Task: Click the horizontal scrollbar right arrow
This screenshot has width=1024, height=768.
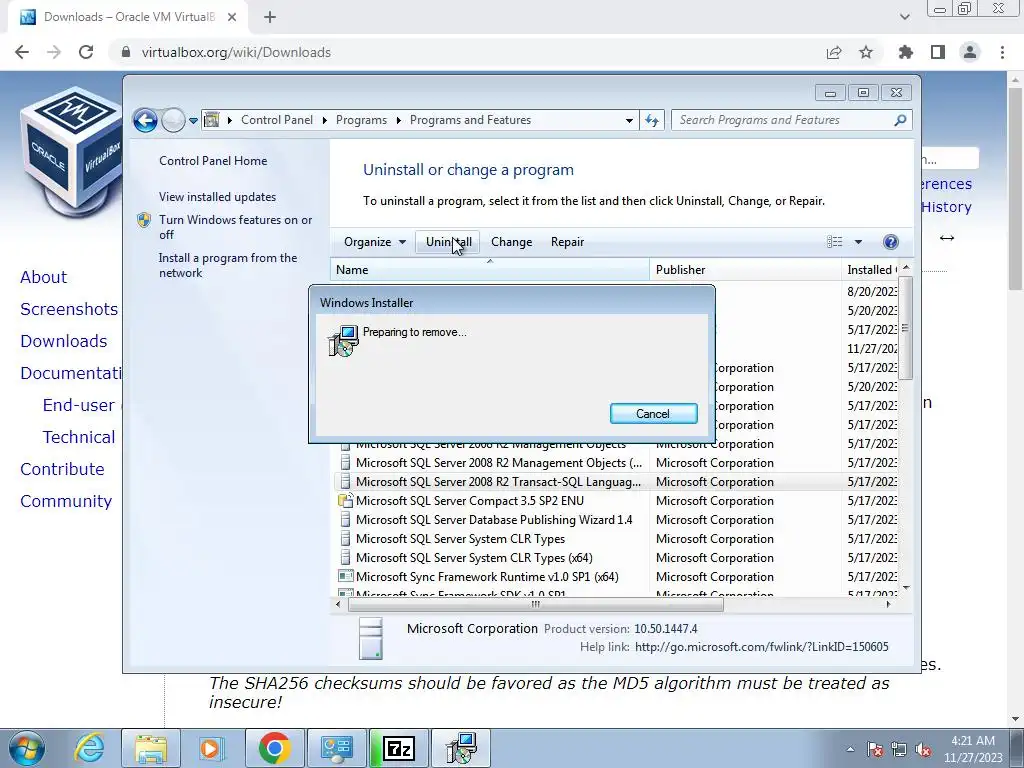Action: [888, 605]
